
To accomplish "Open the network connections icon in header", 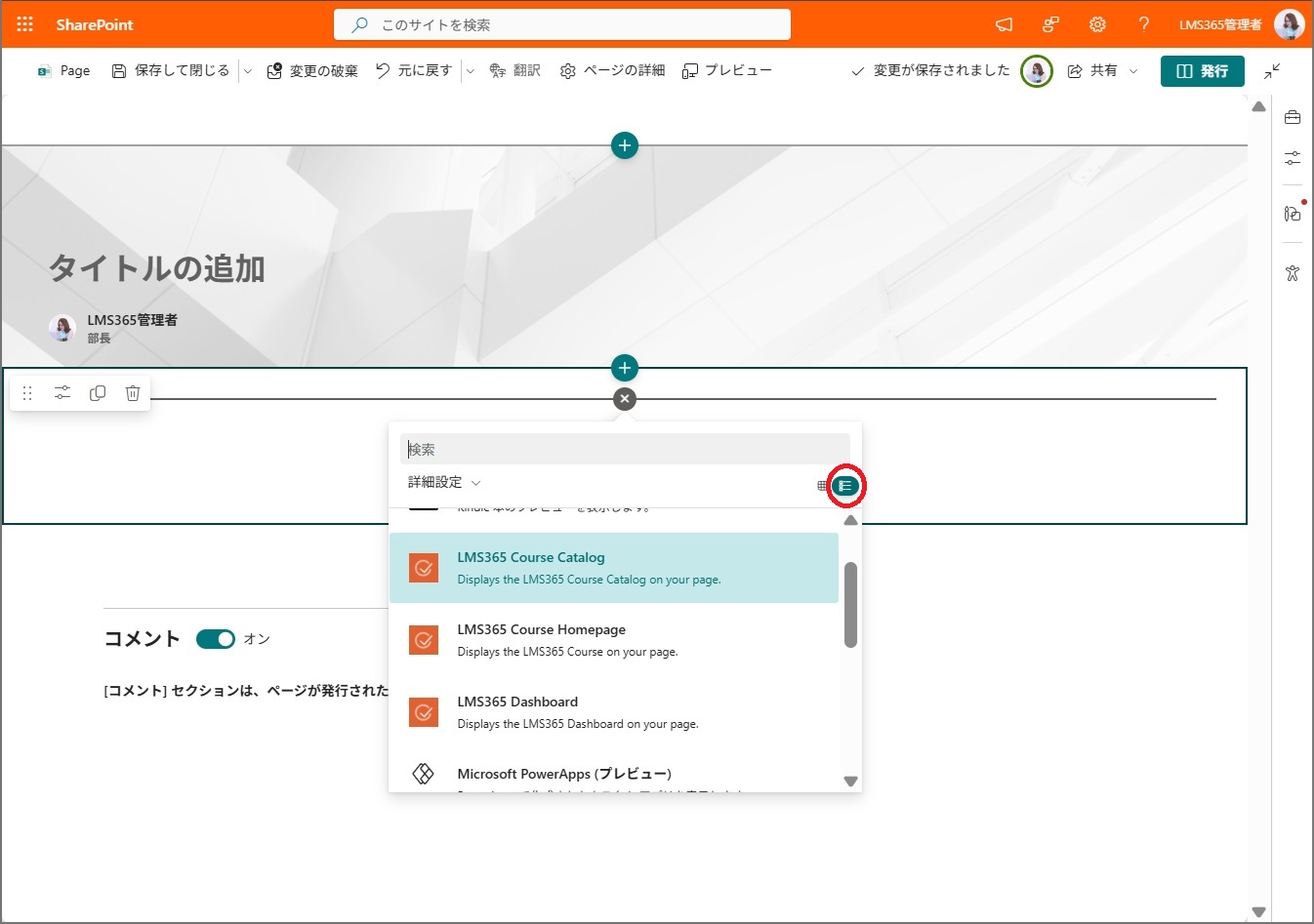I will 1050,24.
